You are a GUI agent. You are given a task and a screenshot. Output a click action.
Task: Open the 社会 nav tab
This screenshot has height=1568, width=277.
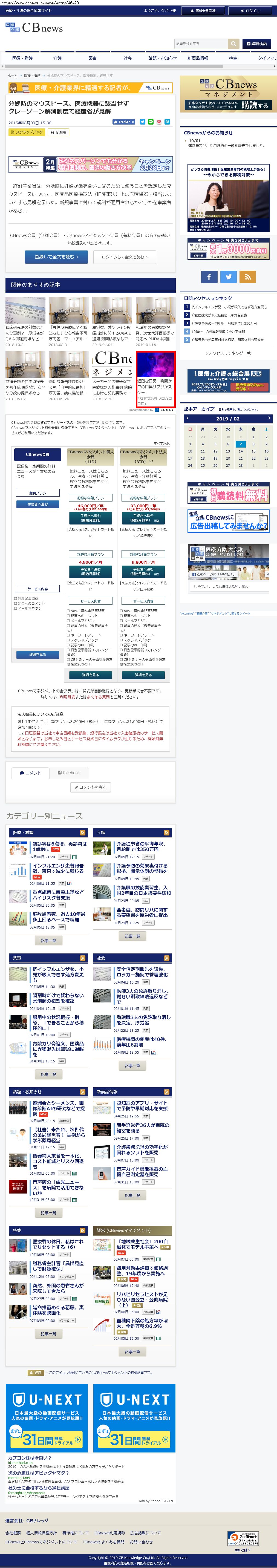[x=127, y=58]
